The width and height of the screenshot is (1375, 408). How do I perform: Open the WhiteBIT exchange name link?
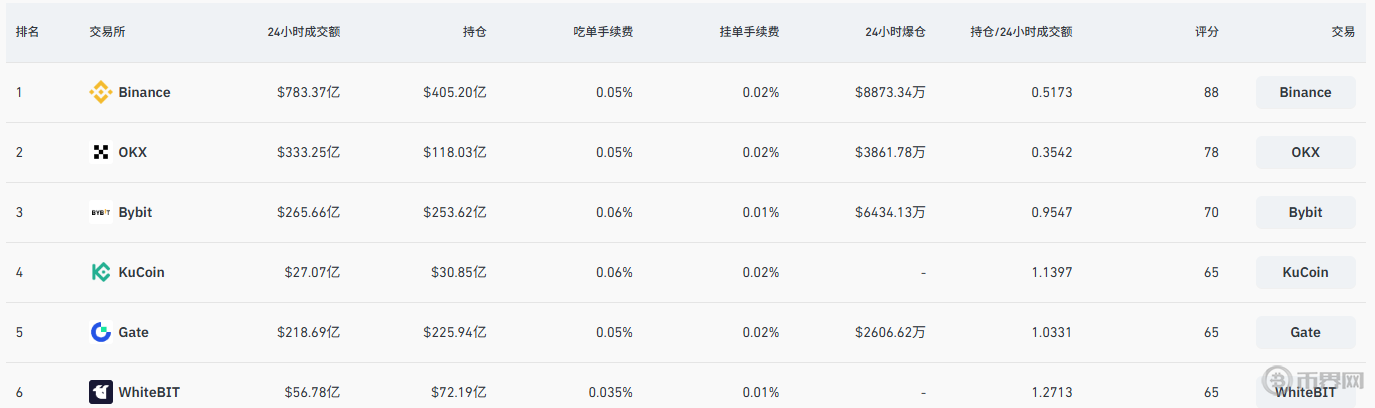[x=149, y=392]
